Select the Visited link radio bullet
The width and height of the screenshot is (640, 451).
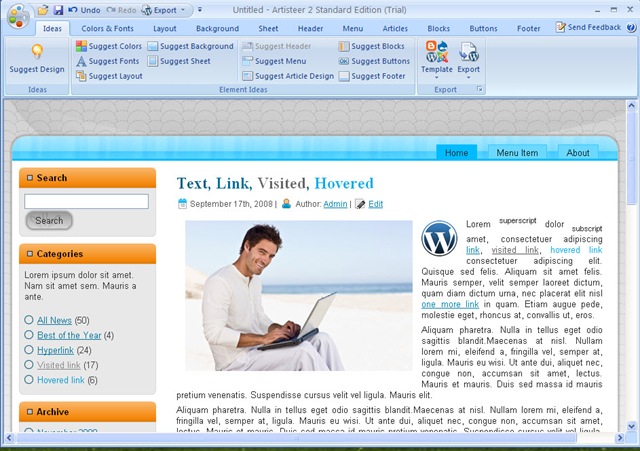tap(29, 364)
